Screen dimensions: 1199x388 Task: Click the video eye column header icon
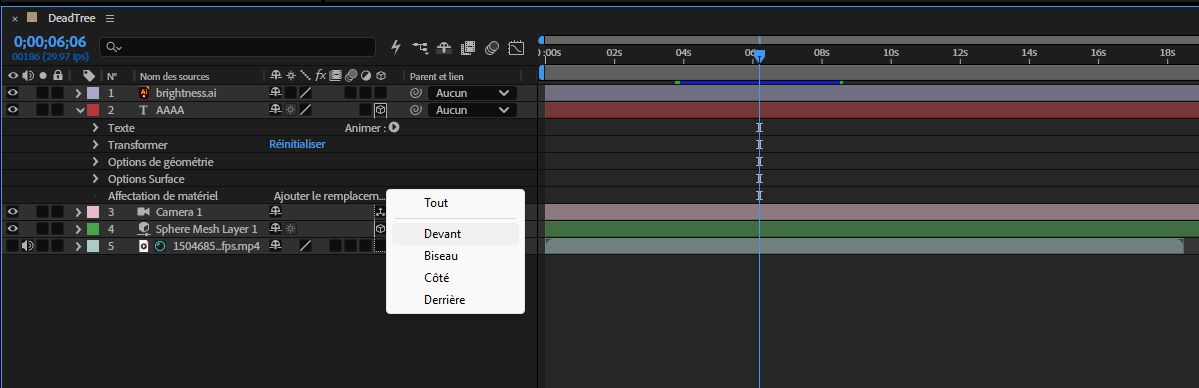(x=13, y=76)
